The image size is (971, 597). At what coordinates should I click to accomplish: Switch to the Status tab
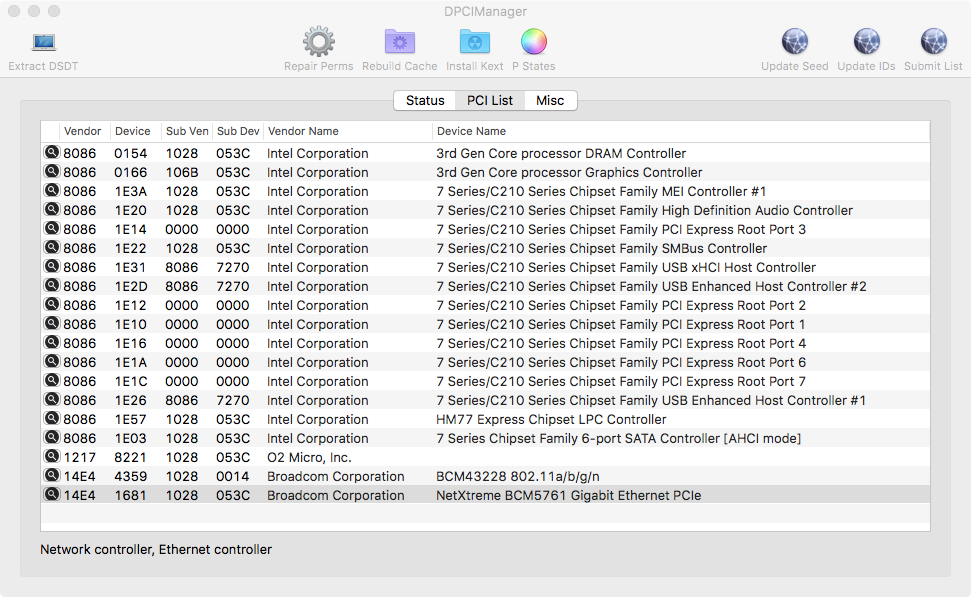pos(425,100)
